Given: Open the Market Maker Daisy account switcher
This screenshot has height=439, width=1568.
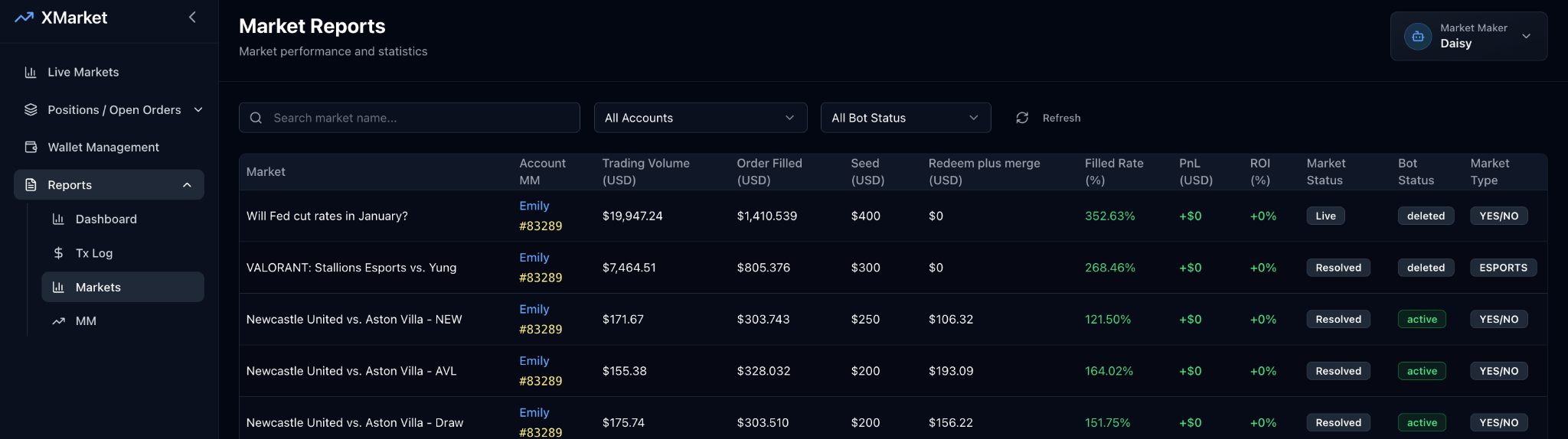Looking at the screenshot, I should [x=1468, y=36].
